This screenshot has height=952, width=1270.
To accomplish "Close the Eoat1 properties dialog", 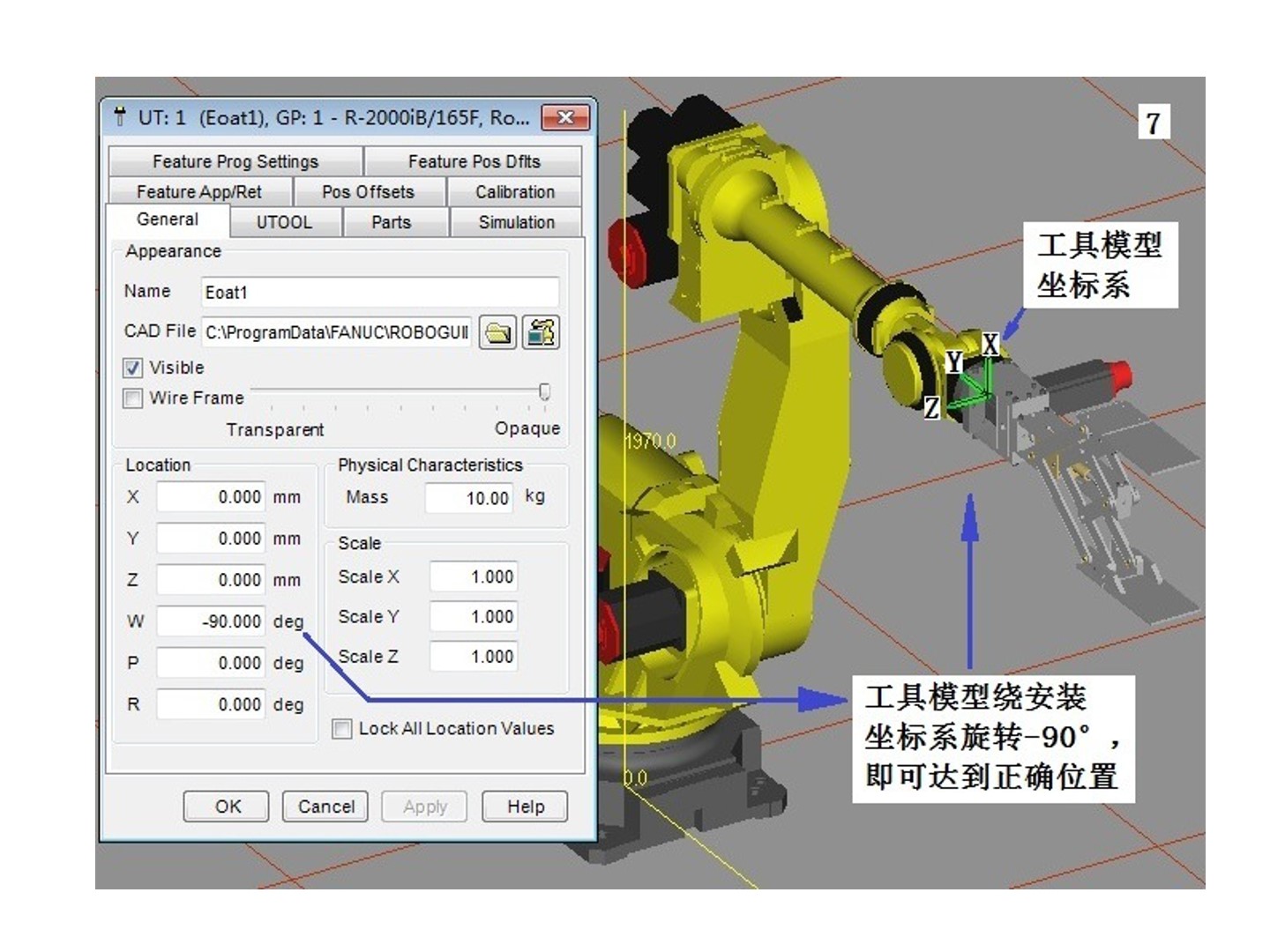I will 565,117.
